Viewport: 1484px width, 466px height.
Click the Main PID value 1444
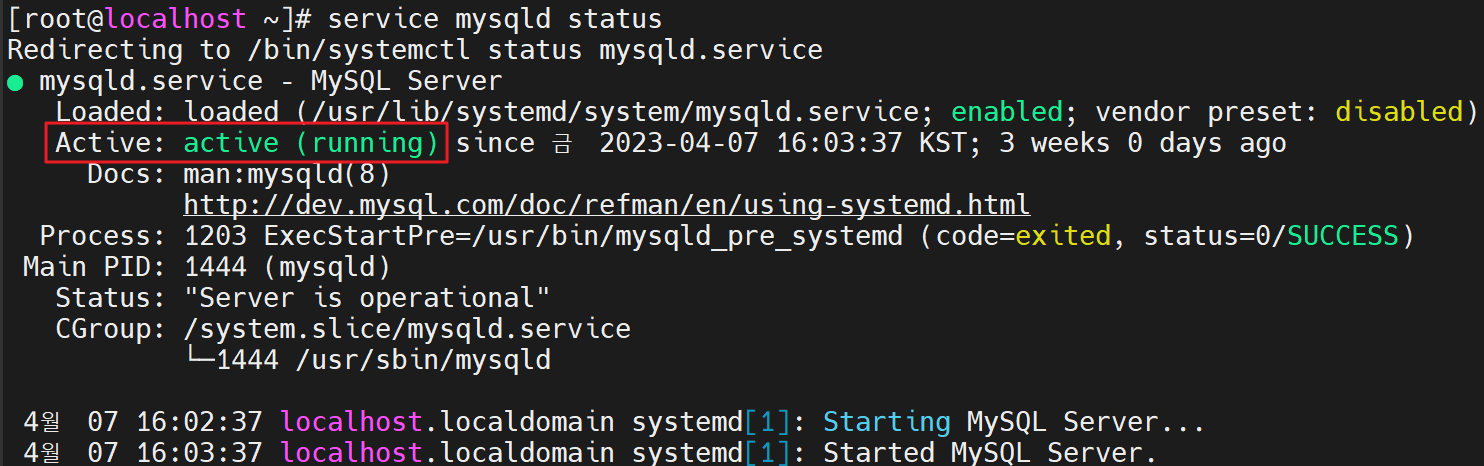point(215,267)
